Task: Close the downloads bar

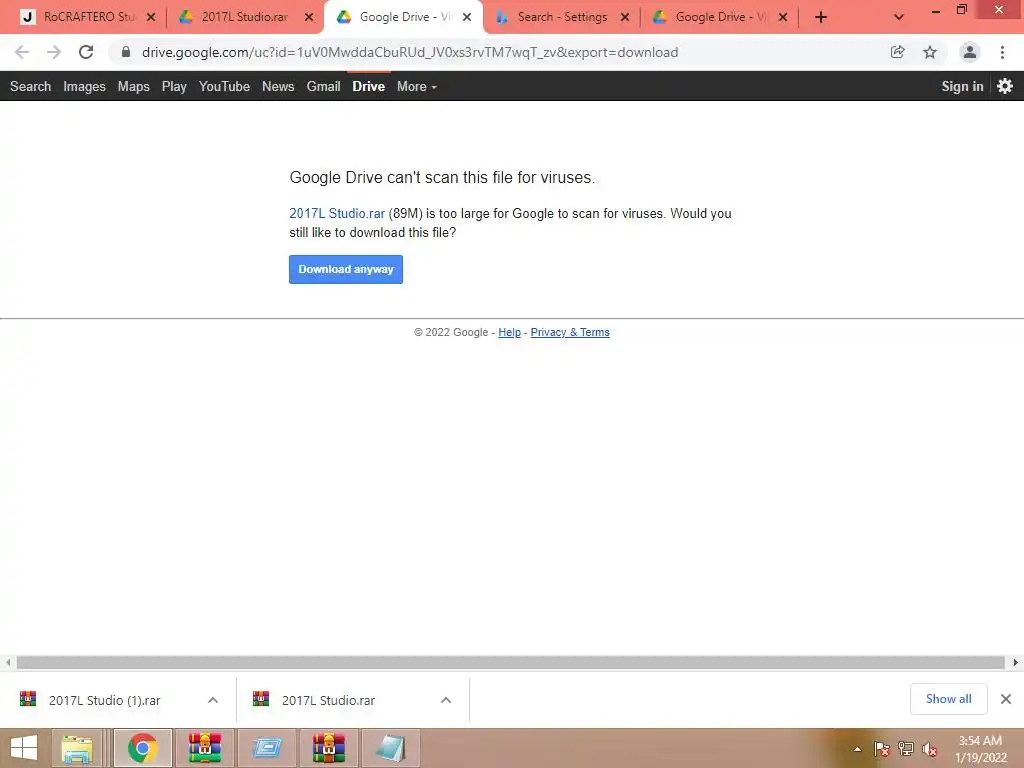Action: 1006,699
